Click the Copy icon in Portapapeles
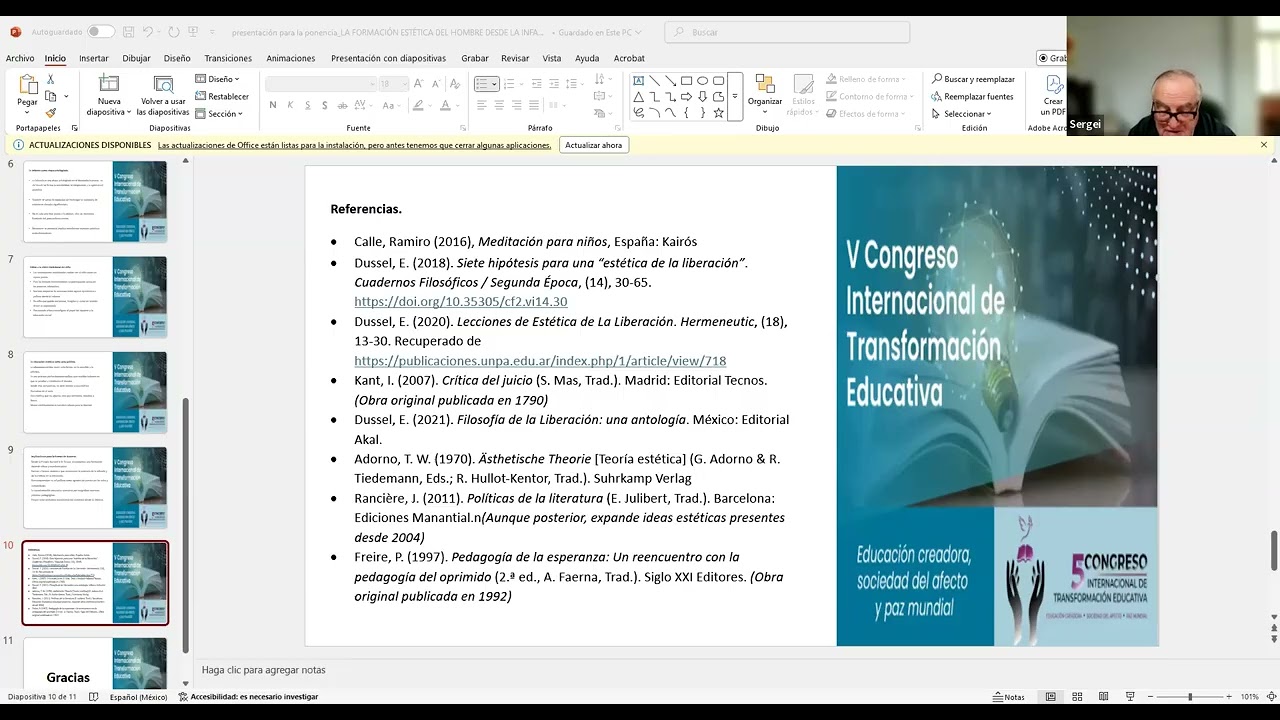 pos(51,96)
